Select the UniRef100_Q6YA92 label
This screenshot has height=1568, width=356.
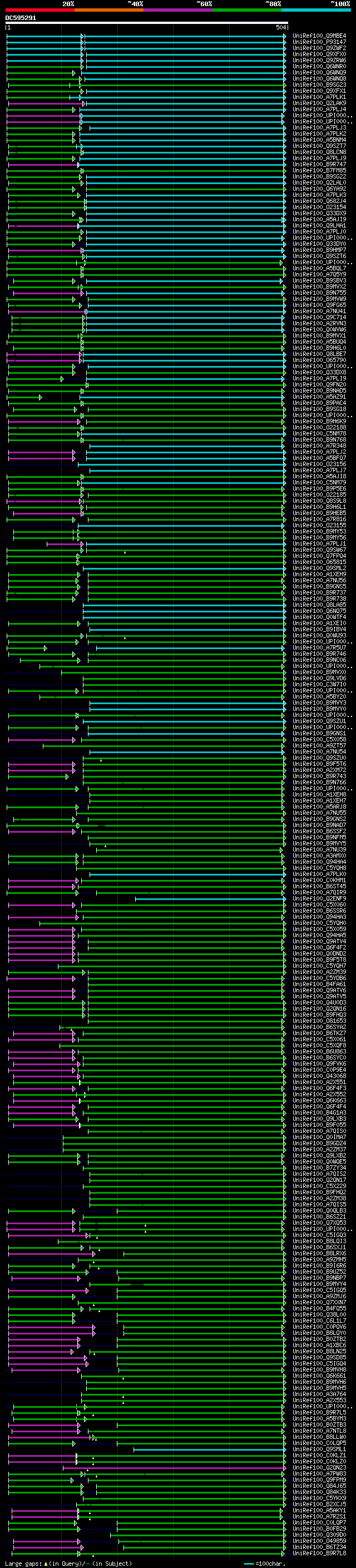(319, 189)
